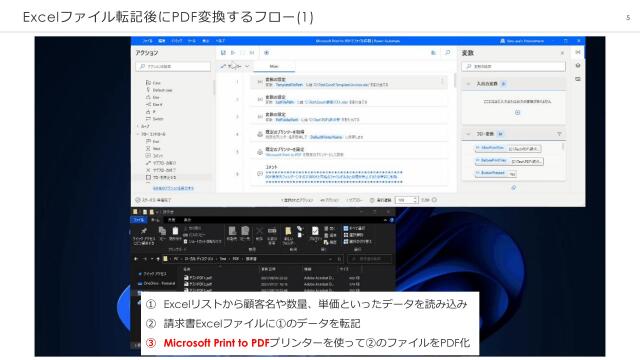The height and width of the screenshot is (360, 640).
Task: Open the flow variables filter icon
Action: (x=559, y=134)
